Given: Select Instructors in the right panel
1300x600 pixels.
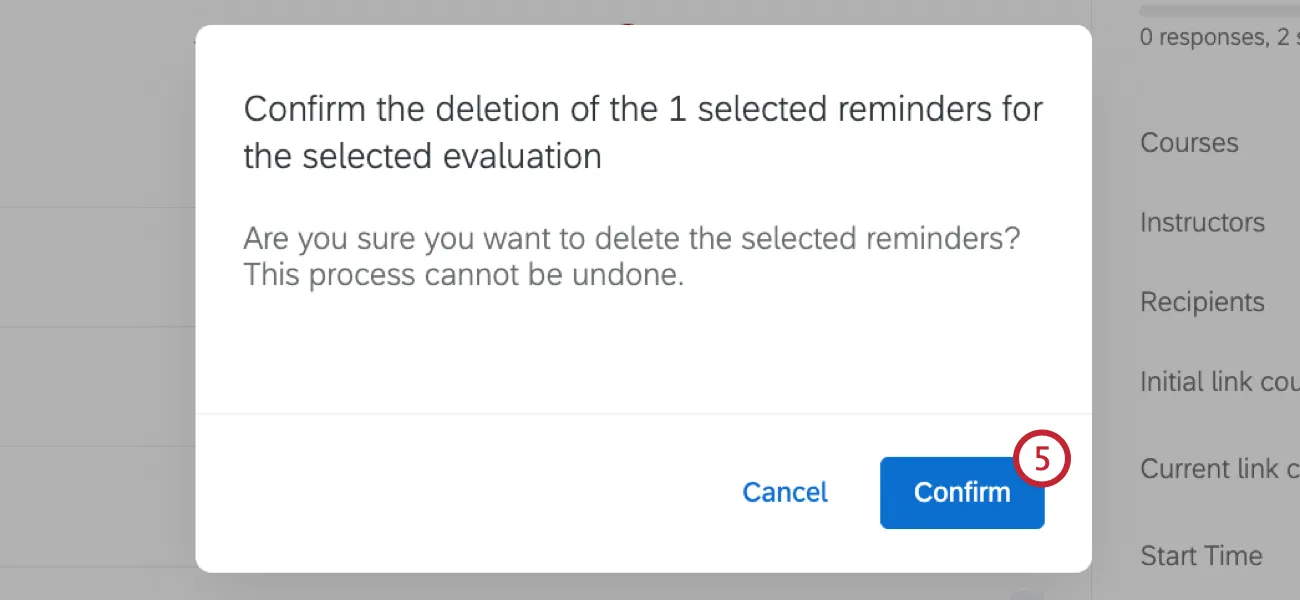Looking at the screenshot, I should click(x=1201, y=222).
